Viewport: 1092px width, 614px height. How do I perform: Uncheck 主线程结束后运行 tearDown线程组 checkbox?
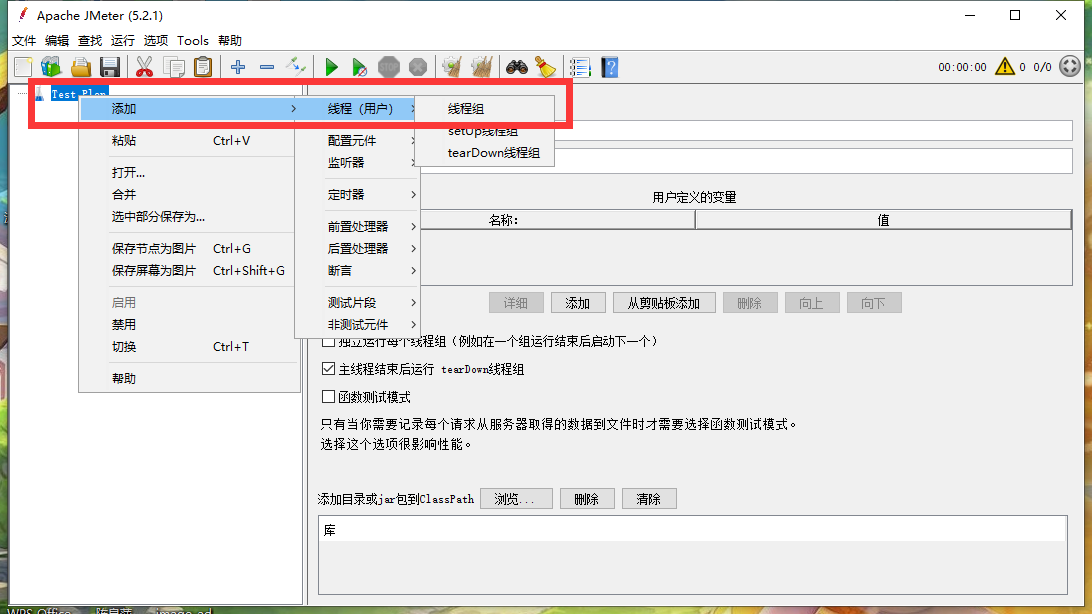coord(329,369)
